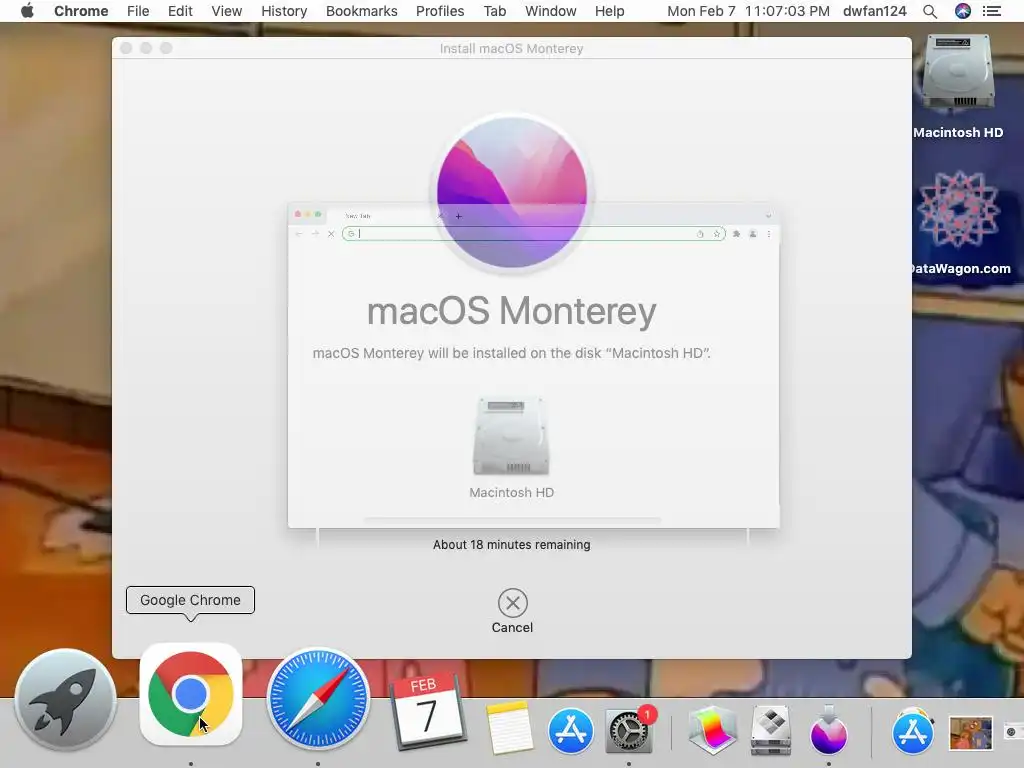Open Chrome's three-dot menu
Screen dimensions: 1024x768
[x=769, y=234]
